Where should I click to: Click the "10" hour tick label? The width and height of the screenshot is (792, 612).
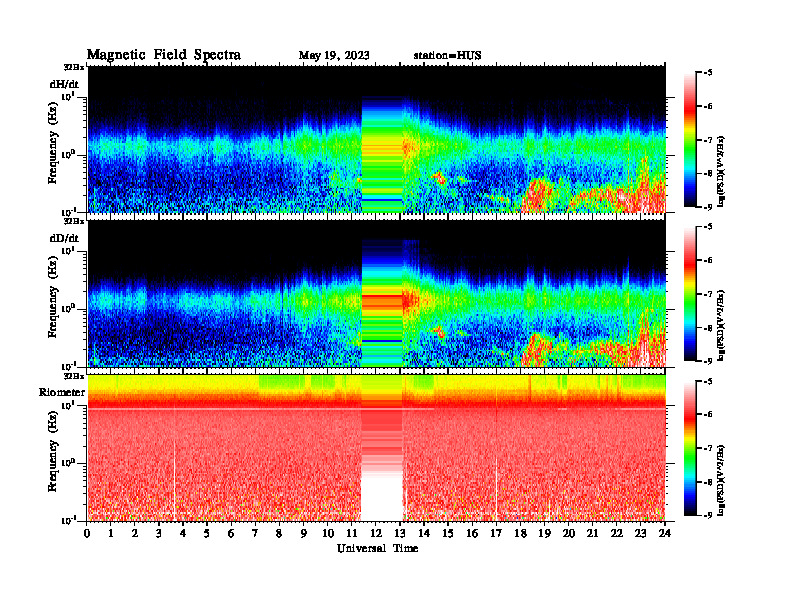coord(328,534)
